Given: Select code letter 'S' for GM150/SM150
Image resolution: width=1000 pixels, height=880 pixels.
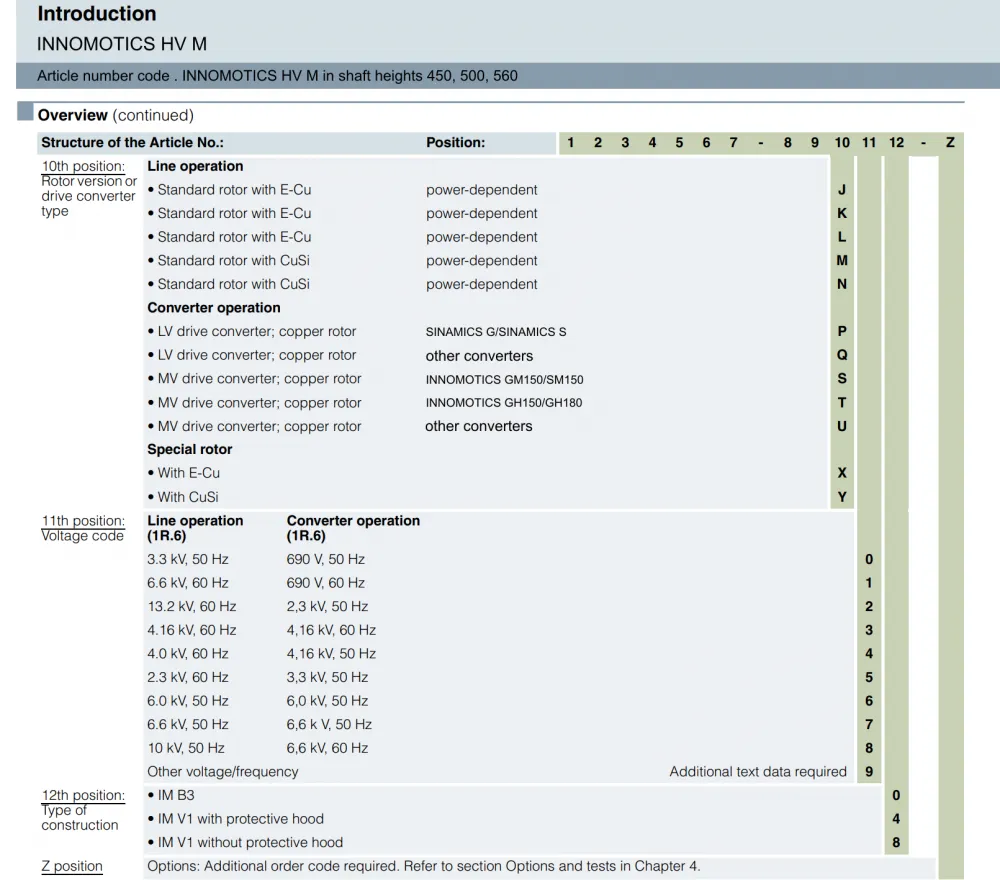Looking at the screenshot, I should tap(842, 379).
